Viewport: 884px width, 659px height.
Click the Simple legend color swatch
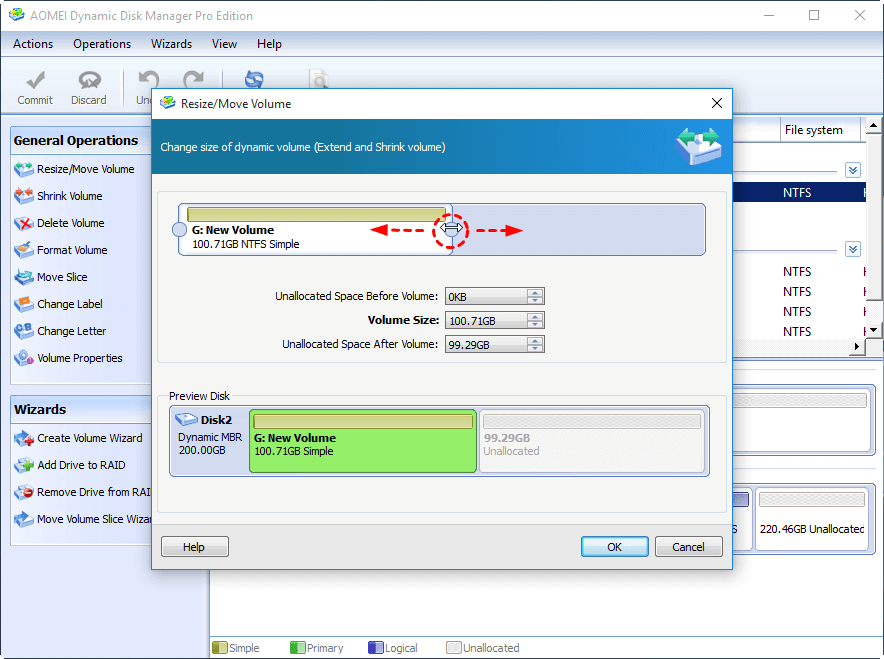click(x=220, y=647)
